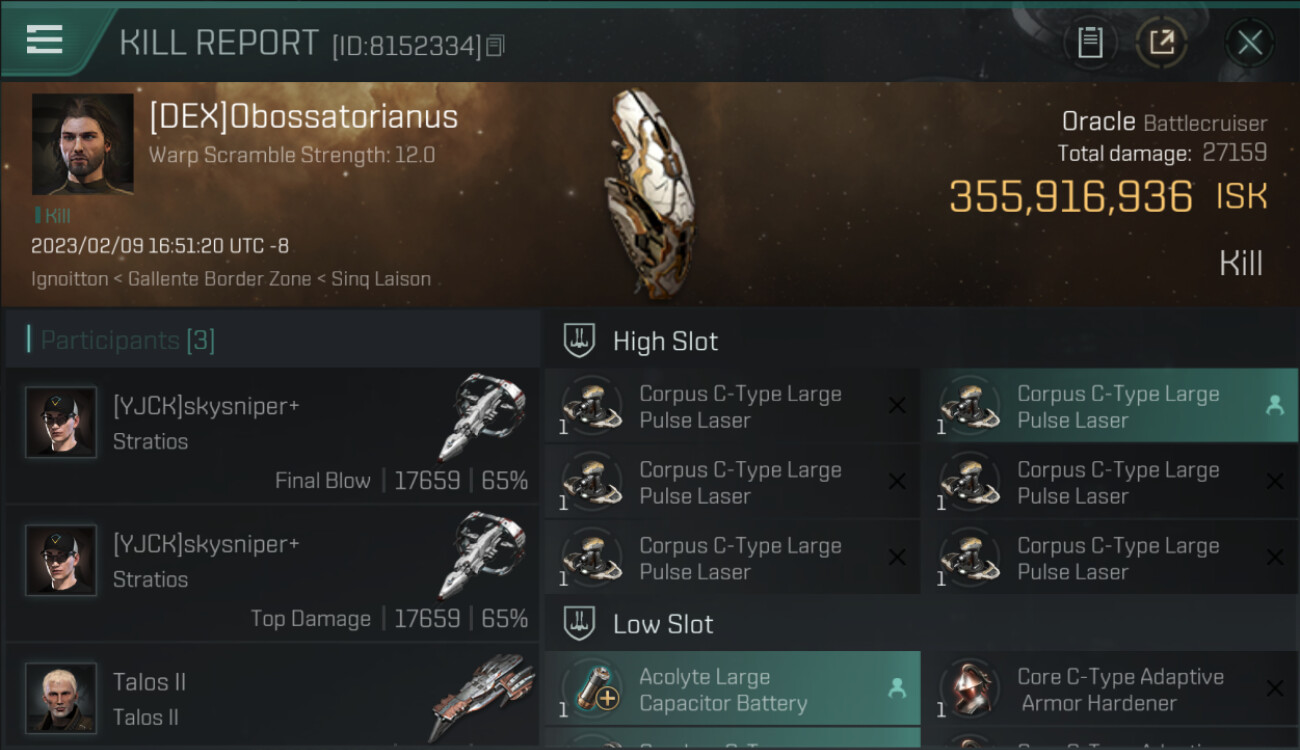Select skysniper+ Final Blow participant entry
Viewport: 1300px width, 750px height.
[x=272, y=436]
